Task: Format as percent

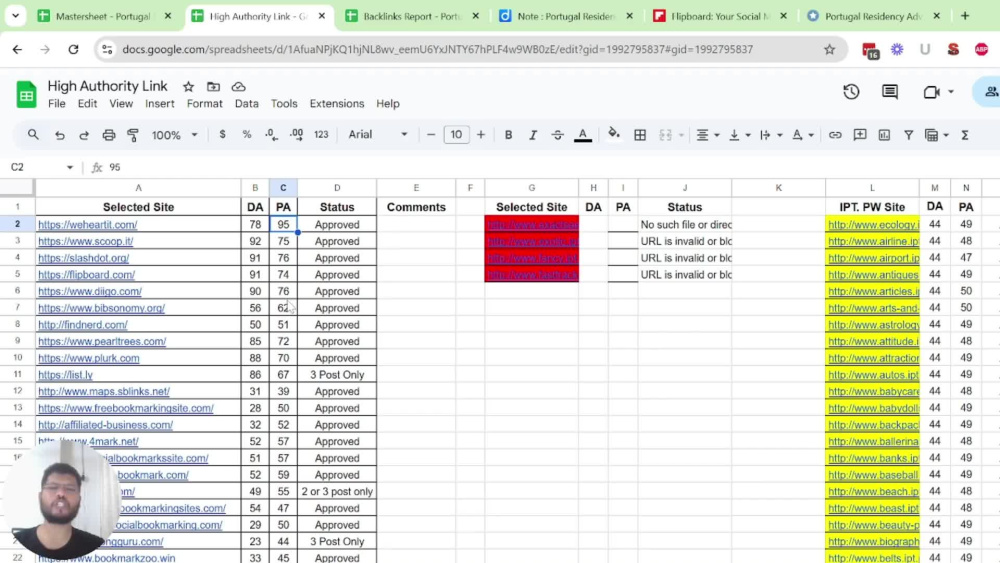Action: pos(246,135)
